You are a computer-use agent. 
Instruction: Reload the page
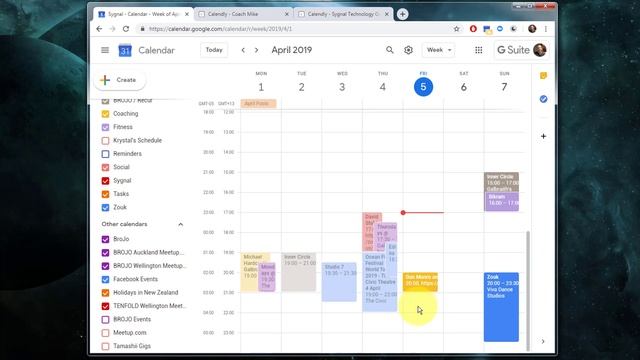126,29
